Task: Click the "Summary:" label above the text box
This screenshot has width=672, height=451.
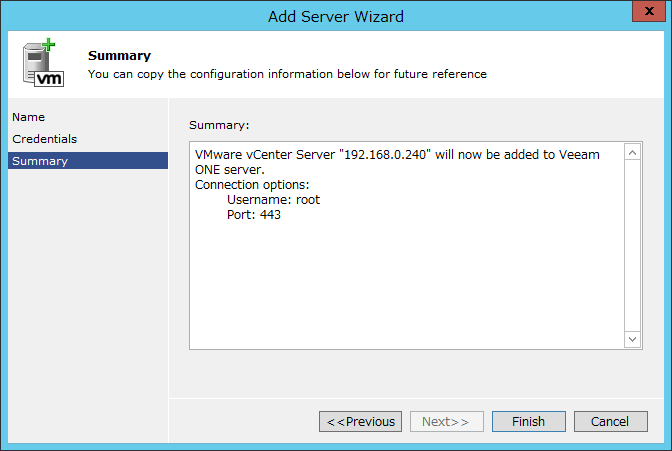Action: pos(219,125)
